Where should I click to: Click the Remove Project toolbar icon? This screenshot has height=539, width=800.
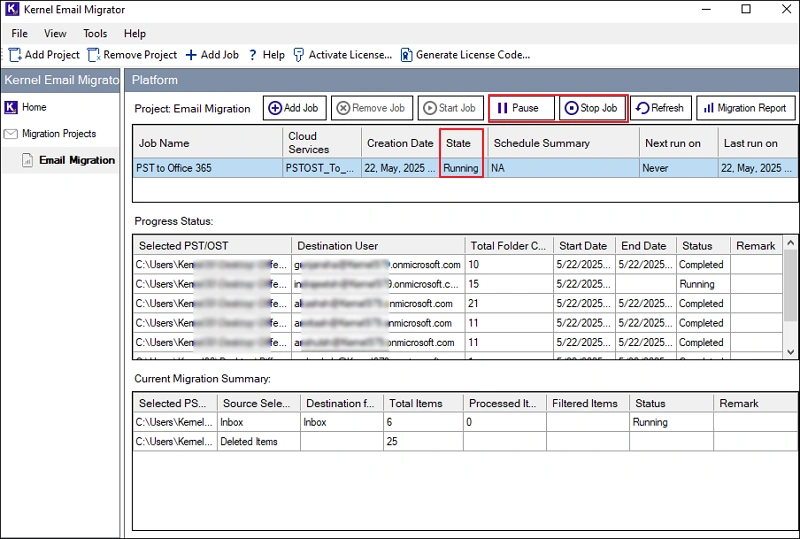tap(94, 55)
